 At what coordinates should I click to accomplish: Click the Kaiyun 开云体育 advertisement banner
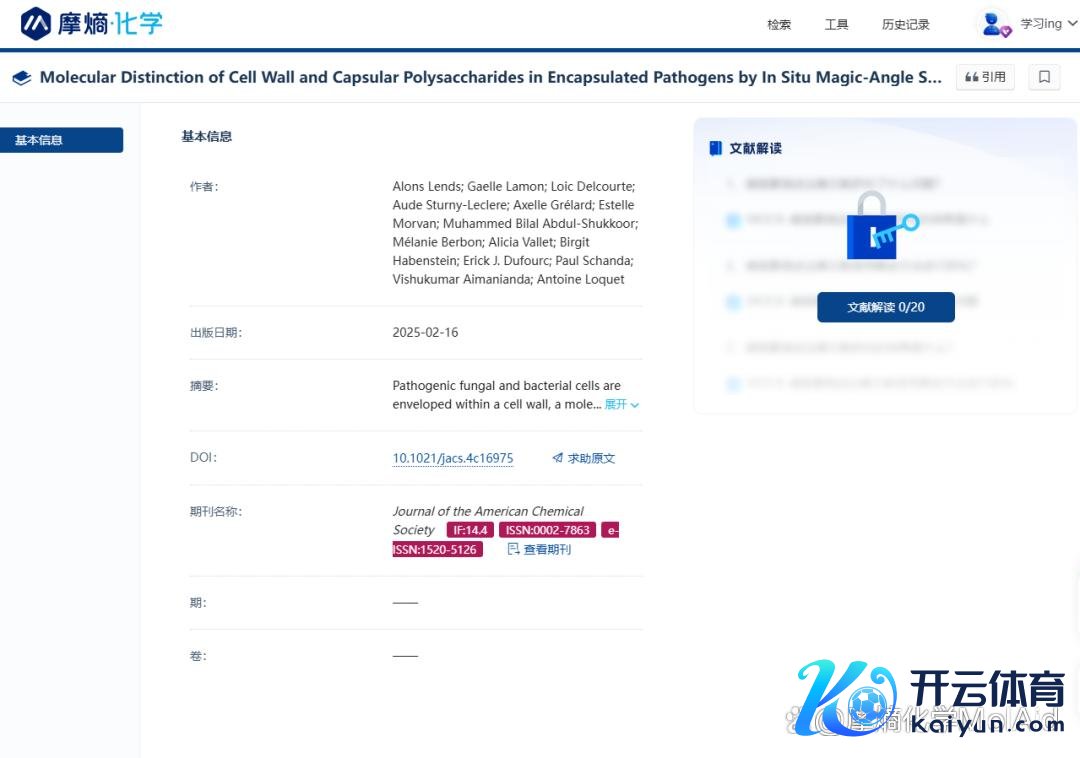(x=930, y=697)
